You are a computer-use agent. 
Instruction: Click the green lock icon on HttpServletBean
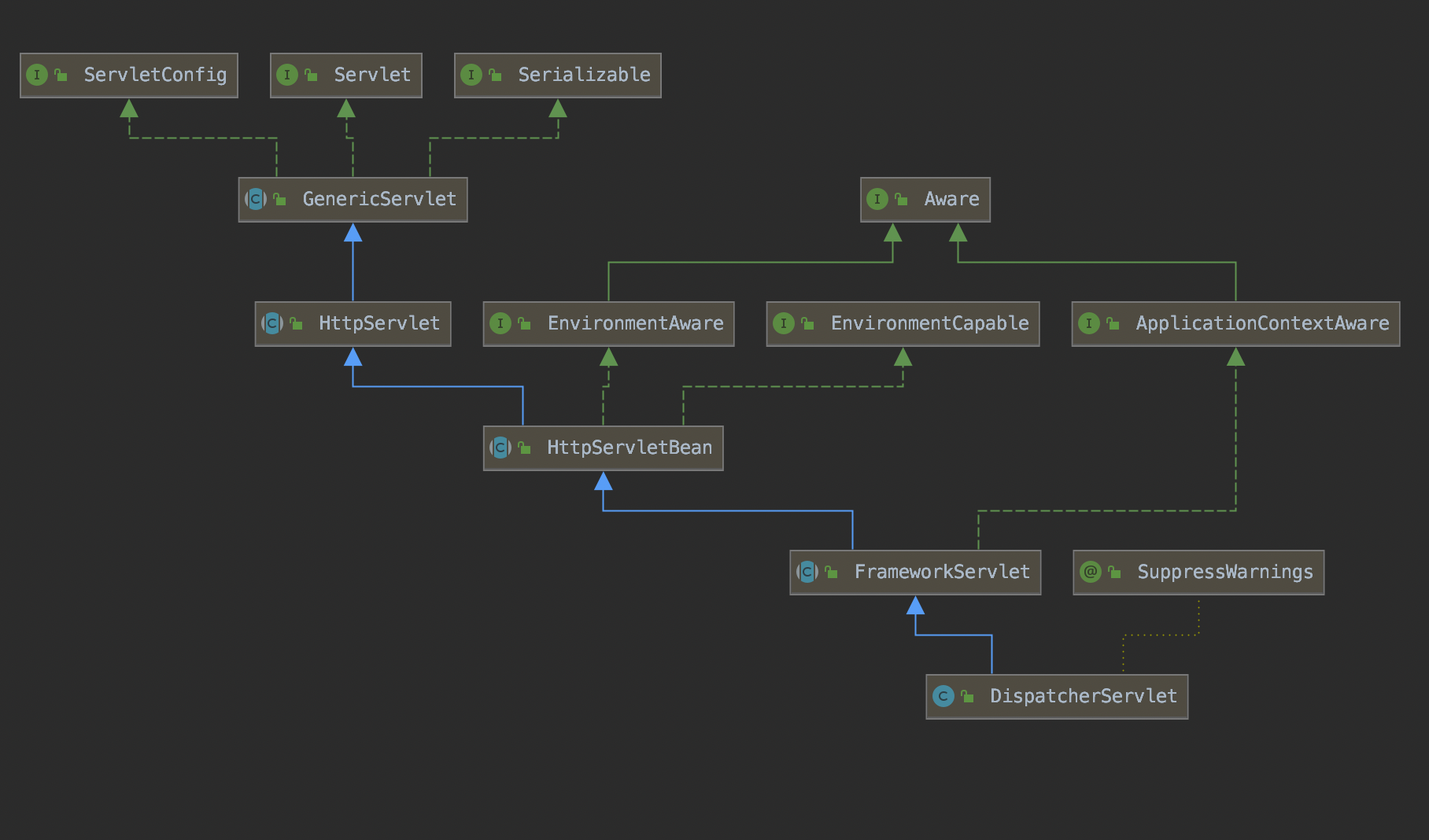524,448
